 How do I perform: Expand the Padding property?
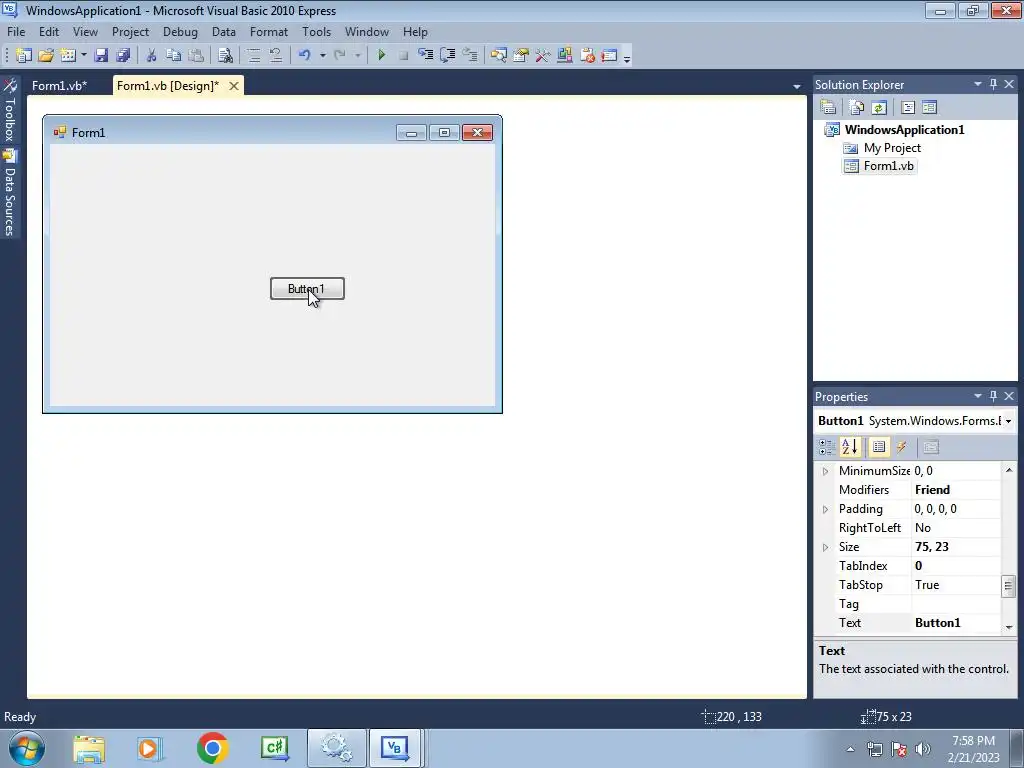click(x=825, y=509)
